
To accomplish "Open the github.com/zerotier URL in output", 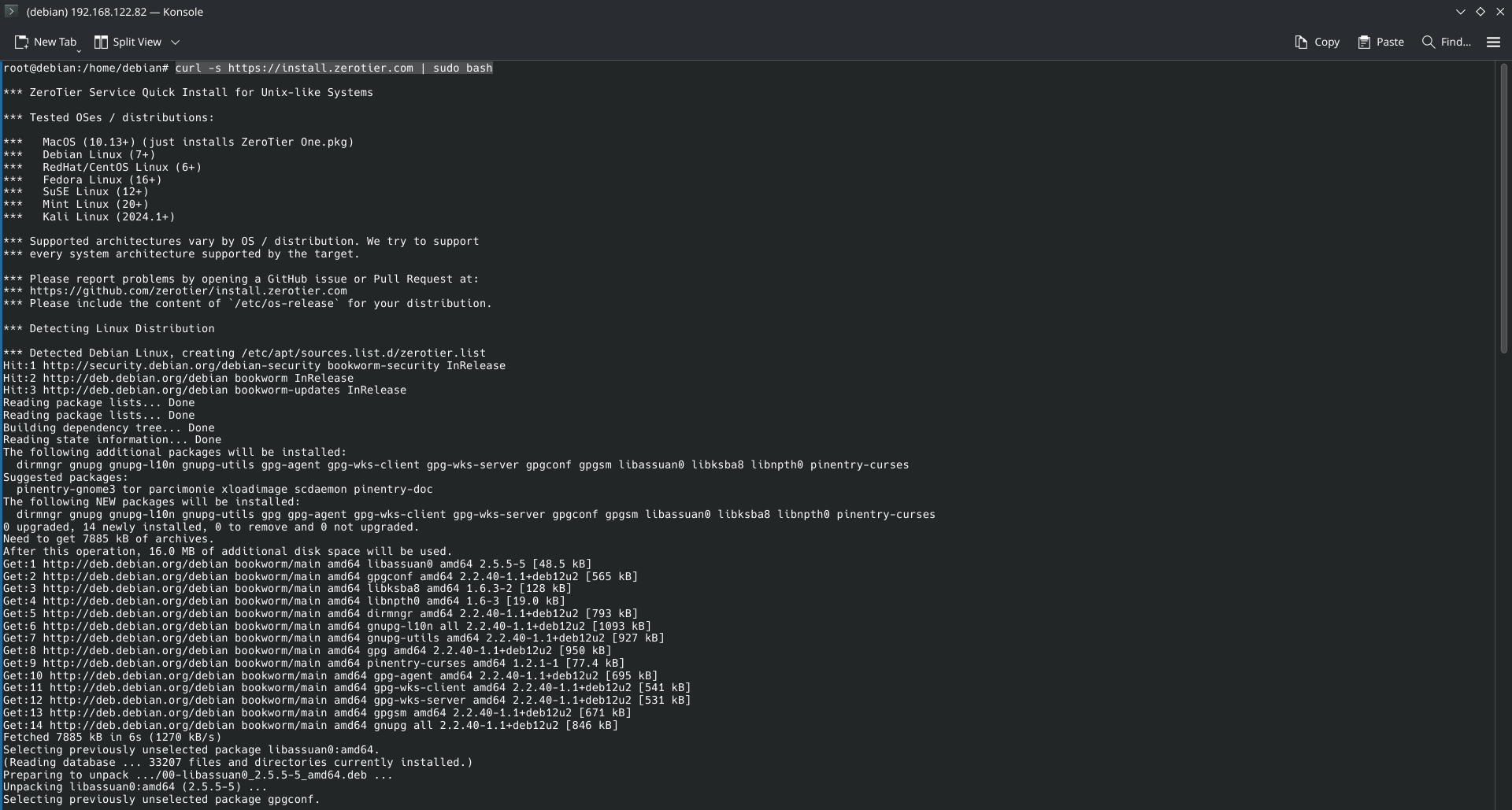I will coord(188,291).
